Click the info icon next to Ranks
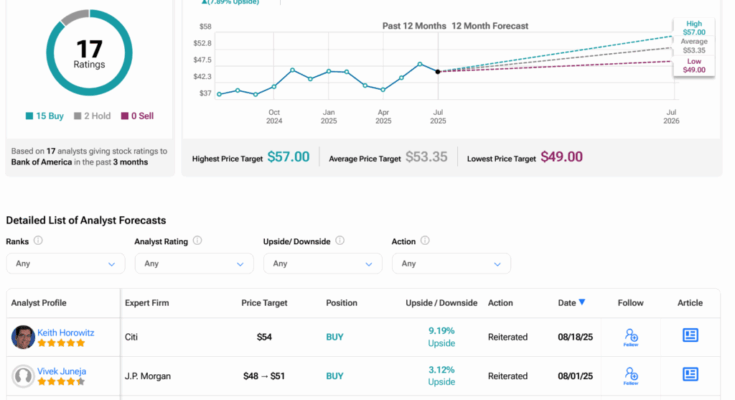Screen dimensions: 735x400 (38, 241)
